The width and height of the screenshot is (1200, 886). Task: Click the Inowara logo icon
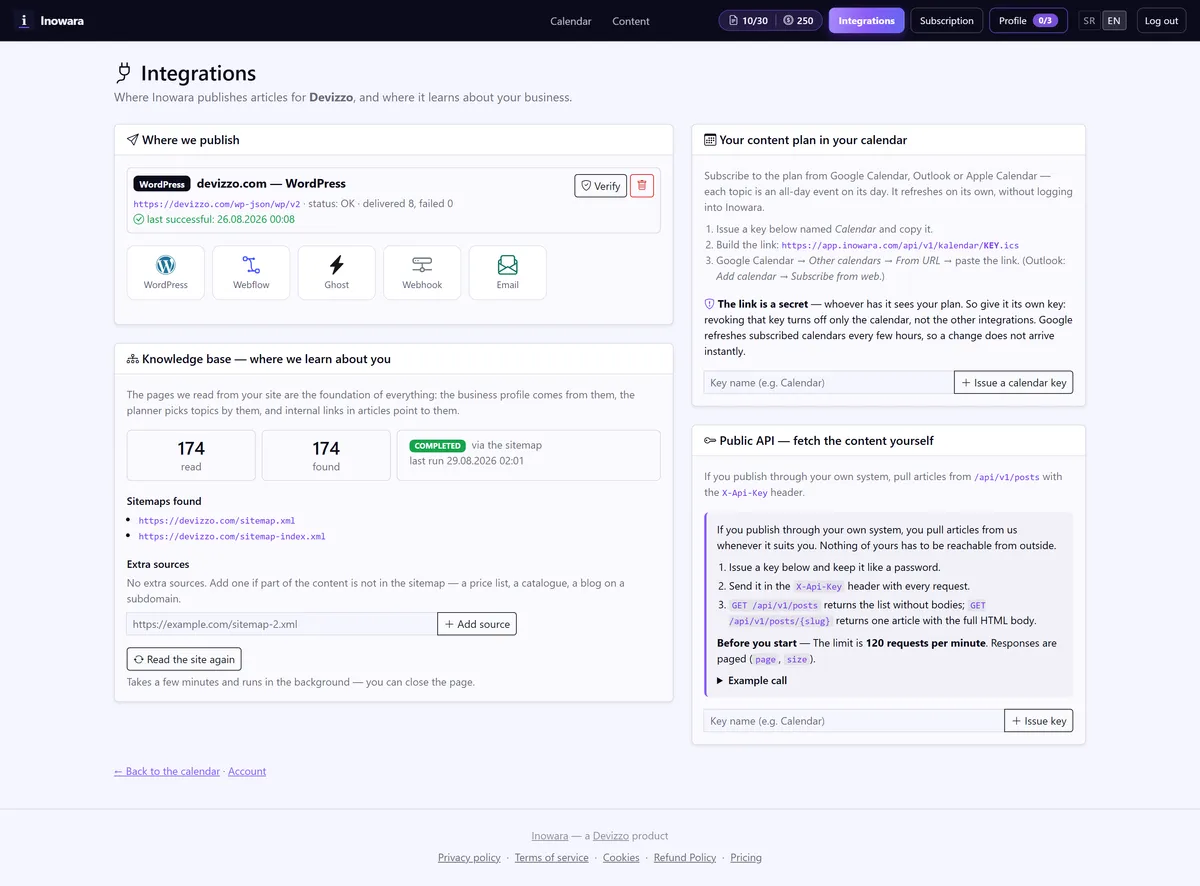point(24,20)
